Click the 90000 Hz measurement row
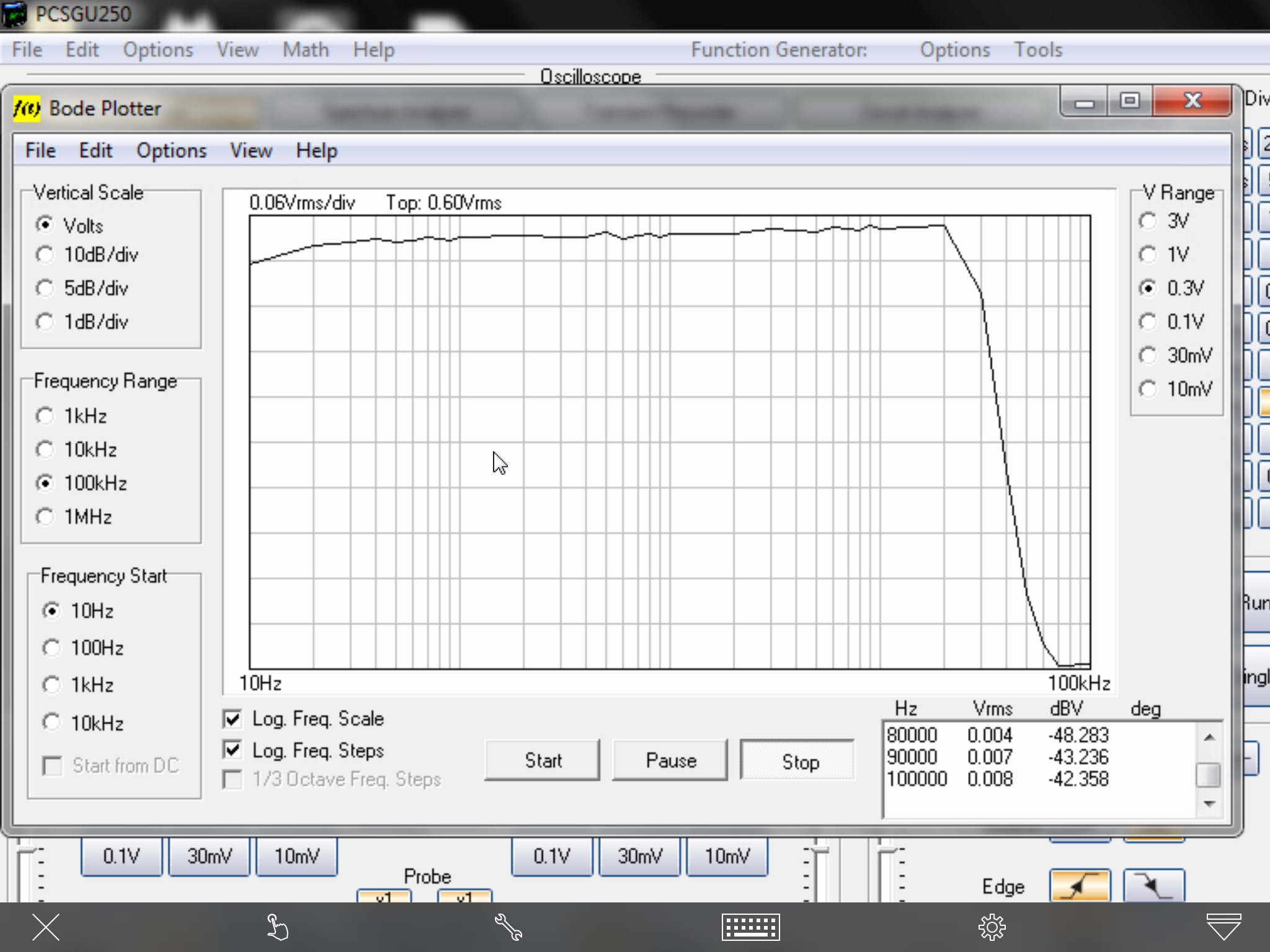This screenshot has width=1270, height=952. [998, 757]
